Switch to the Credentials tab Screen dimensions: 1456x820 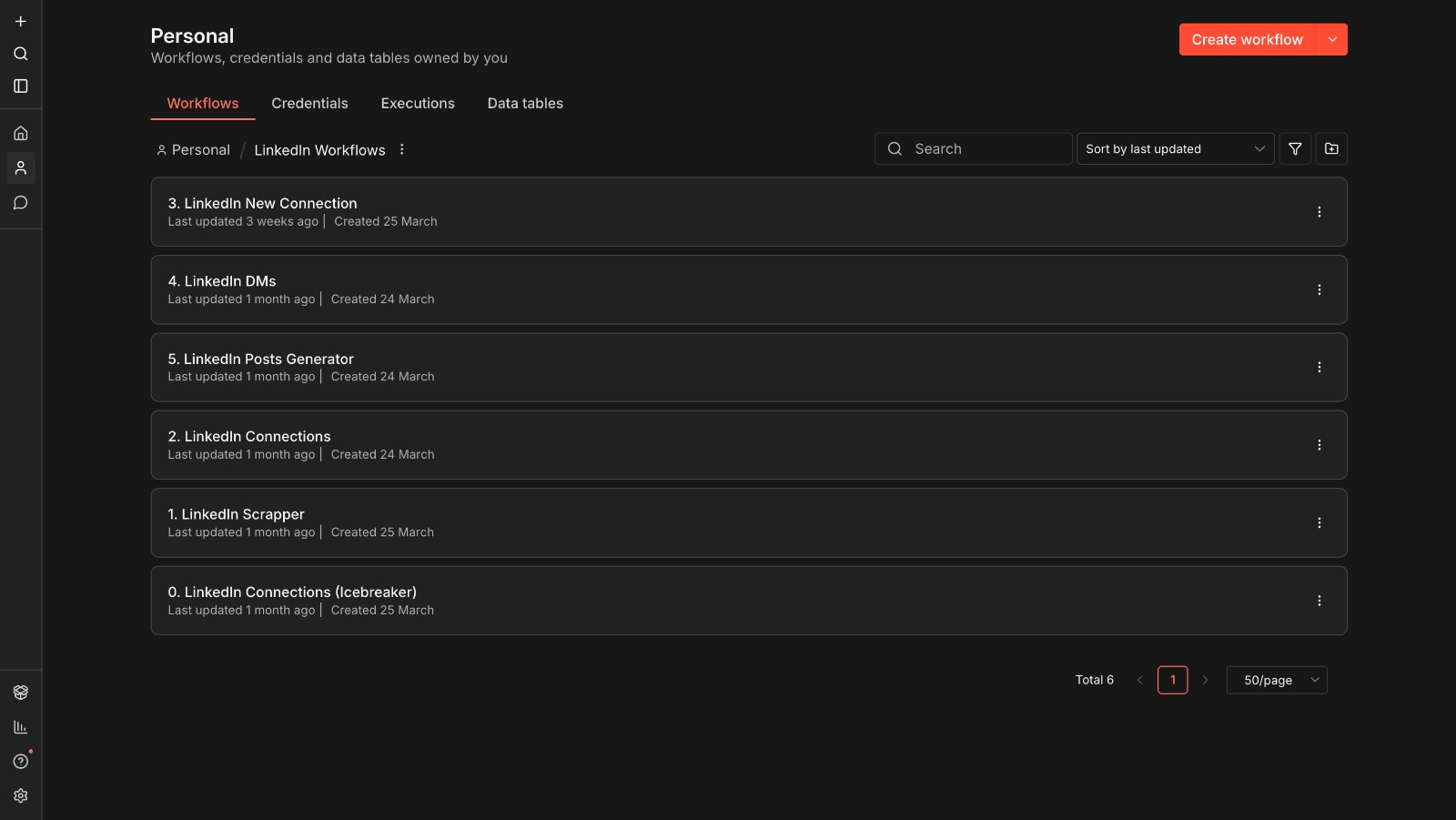pos(309,104)
